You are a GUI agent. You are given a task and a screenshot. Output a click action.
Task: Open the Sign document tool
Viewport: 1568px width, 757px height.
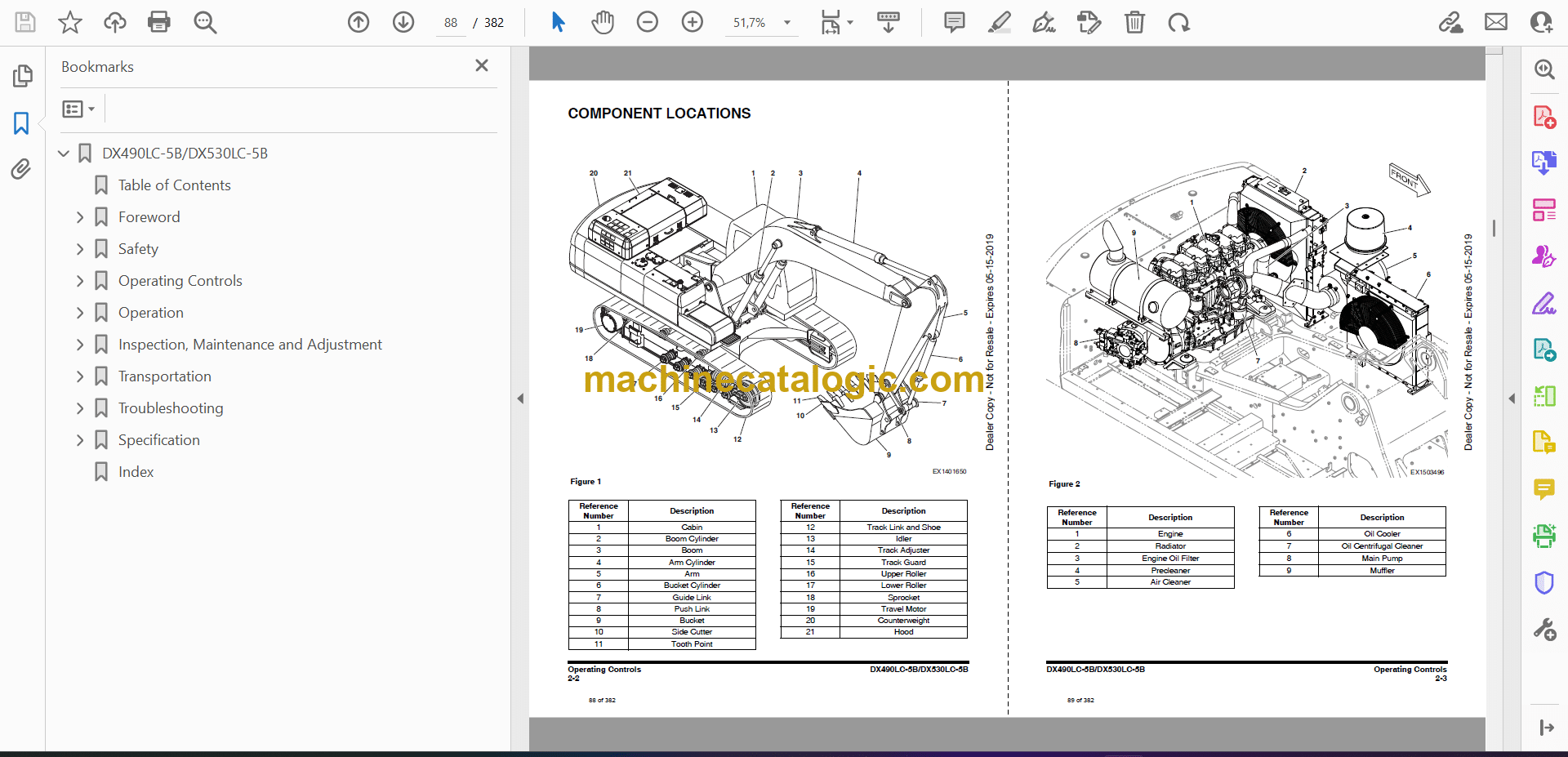pos(1044,22)
